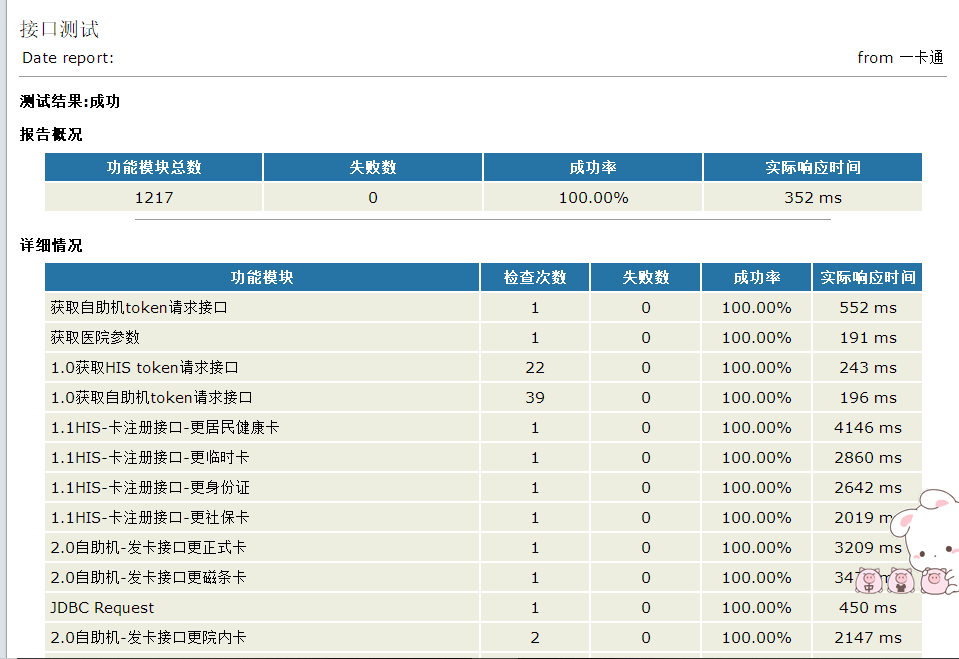Click the 详细情况 heading
Screen dimensions: 959x659
51,245
